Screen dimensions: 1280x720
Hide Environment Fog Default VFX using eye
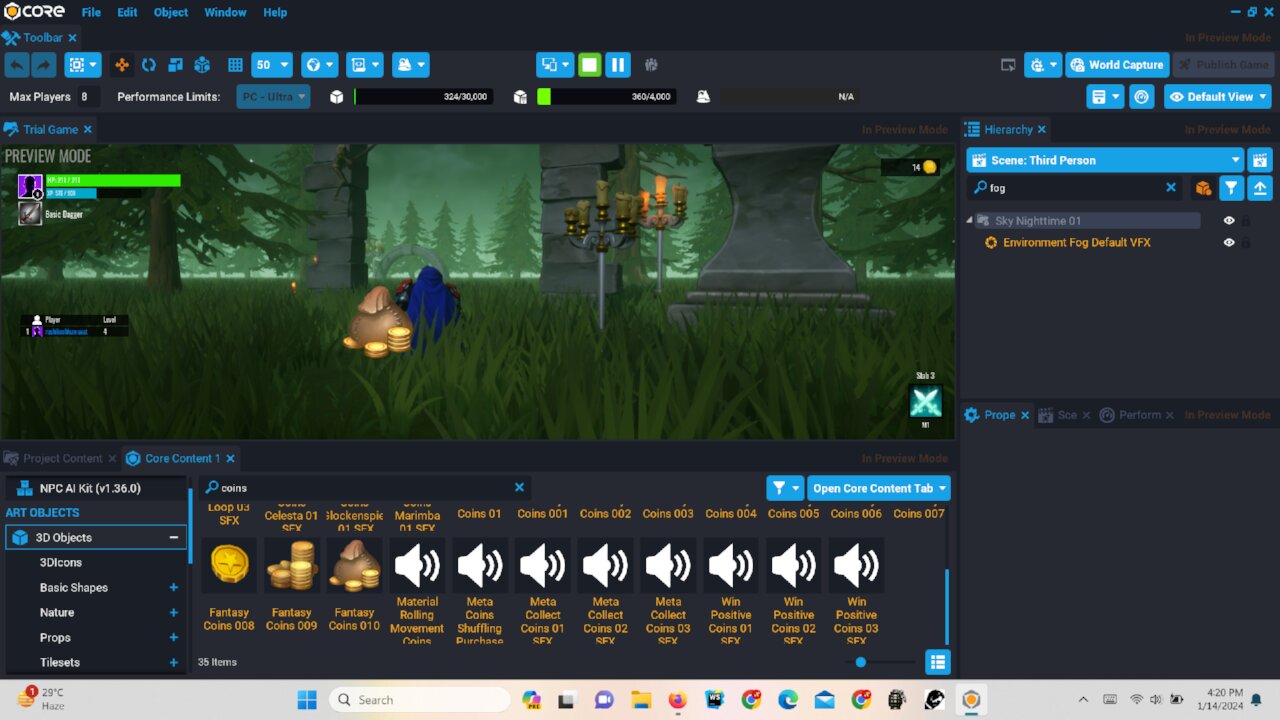[x=1229, y=242]
